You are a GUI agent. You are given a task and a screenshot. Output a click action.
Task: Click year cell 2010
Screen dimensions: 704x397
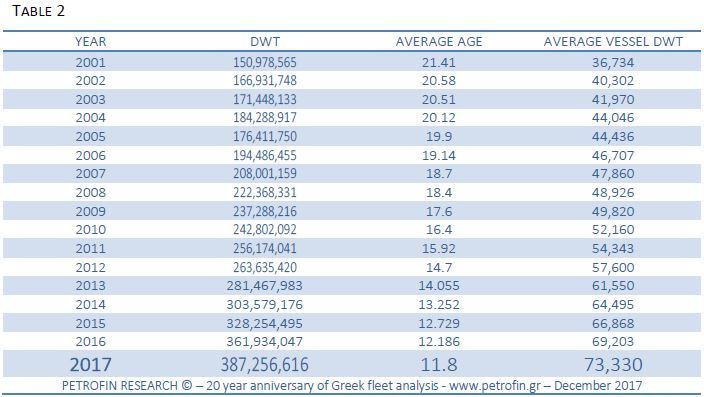(90, 229)
